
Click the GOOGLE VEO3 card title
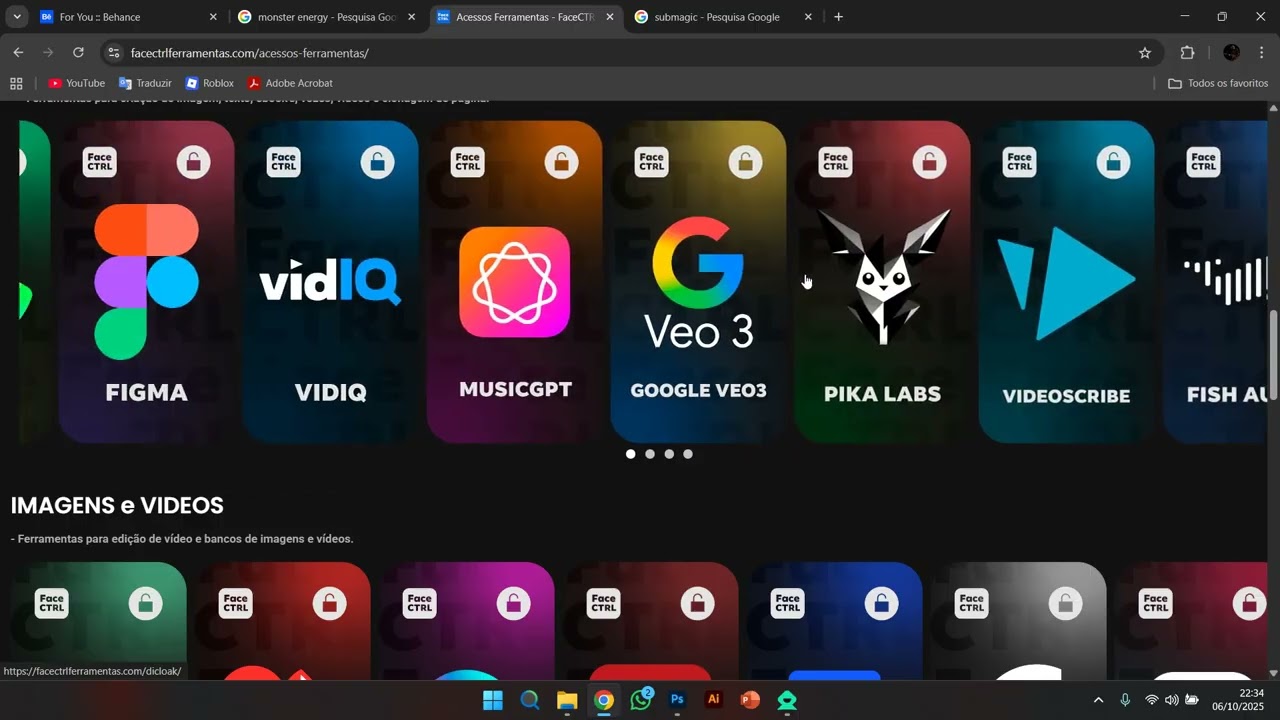tap(698, 390)
